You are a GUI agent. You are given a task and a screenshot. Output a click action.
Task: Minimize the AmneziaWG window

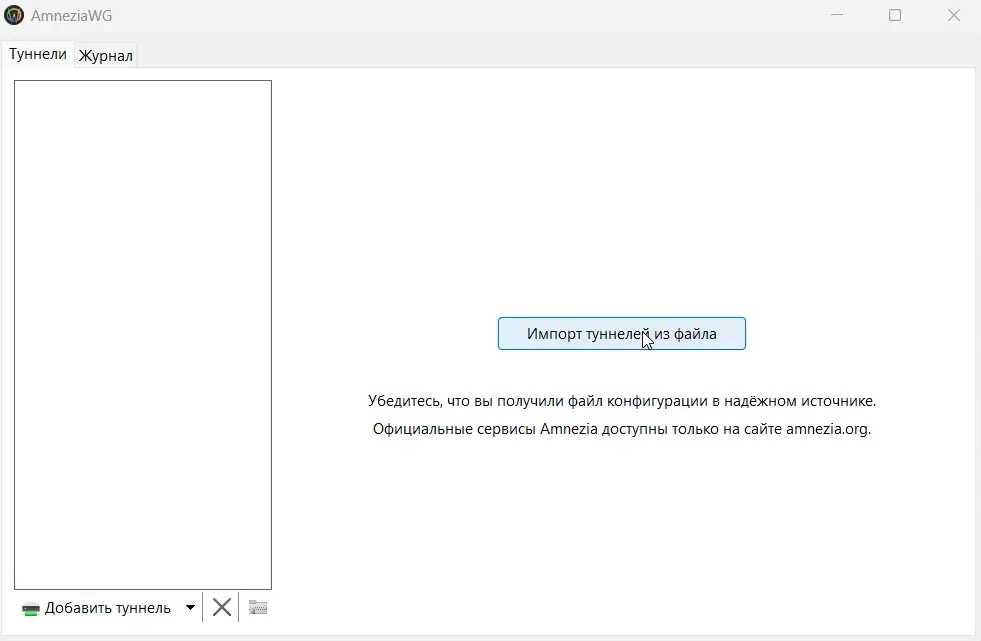point(837,15)
